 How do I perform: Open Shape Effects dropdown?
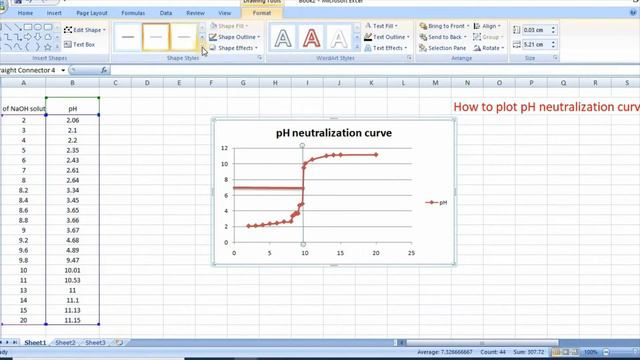tap(233, 48)
